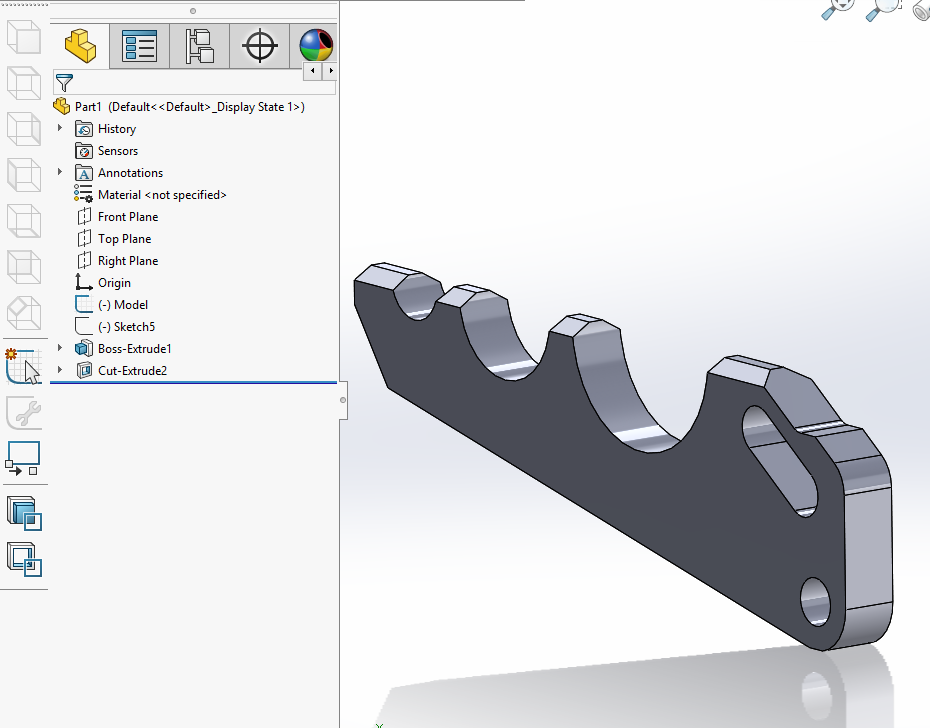
Task: Activate the sketch grid cursor tool
Action: (24, 366)
